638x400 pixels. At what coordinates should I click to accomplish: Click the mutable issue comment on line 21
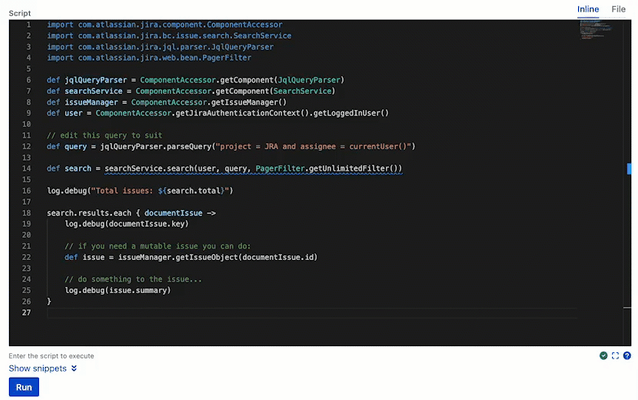click(x=157, y=246)
